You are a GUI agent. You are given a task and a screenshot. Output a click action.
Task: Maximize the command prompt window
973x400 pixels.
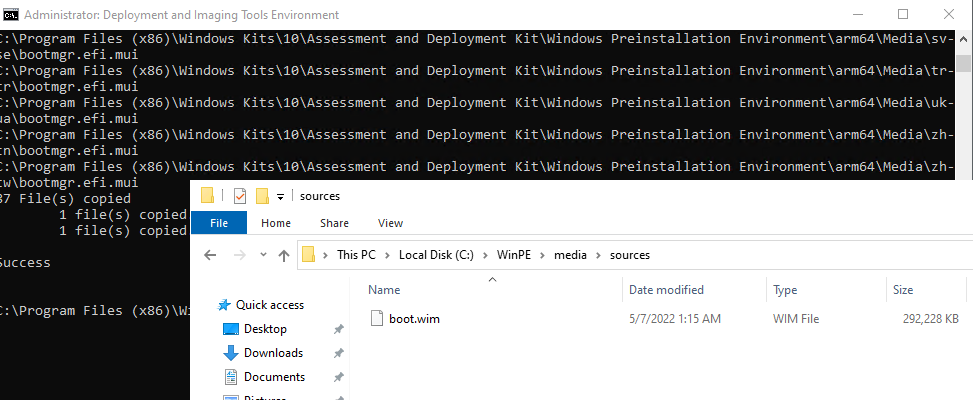tap(903, 14)
